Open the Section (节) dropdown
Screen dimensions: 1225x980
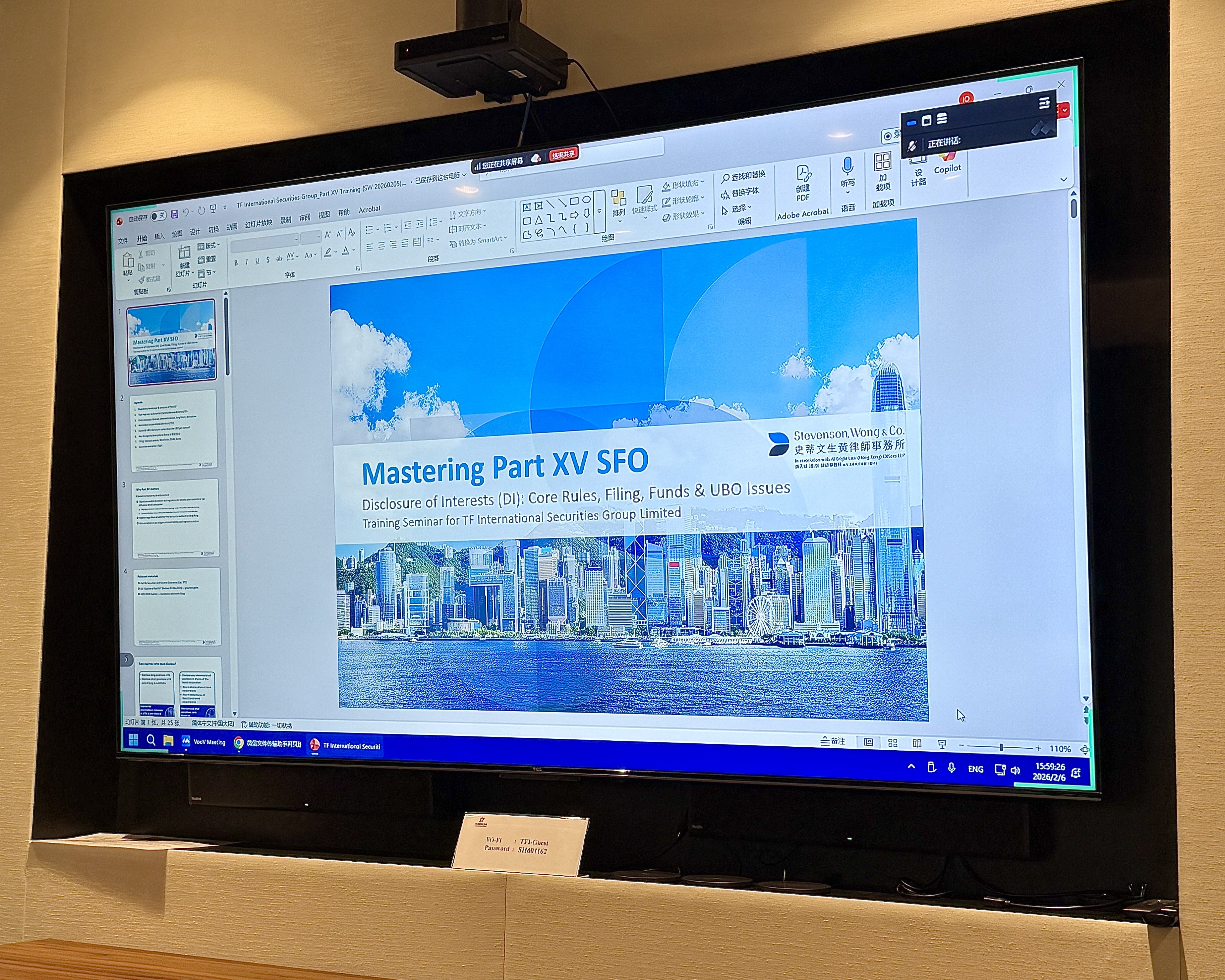(x=207, y=273)
